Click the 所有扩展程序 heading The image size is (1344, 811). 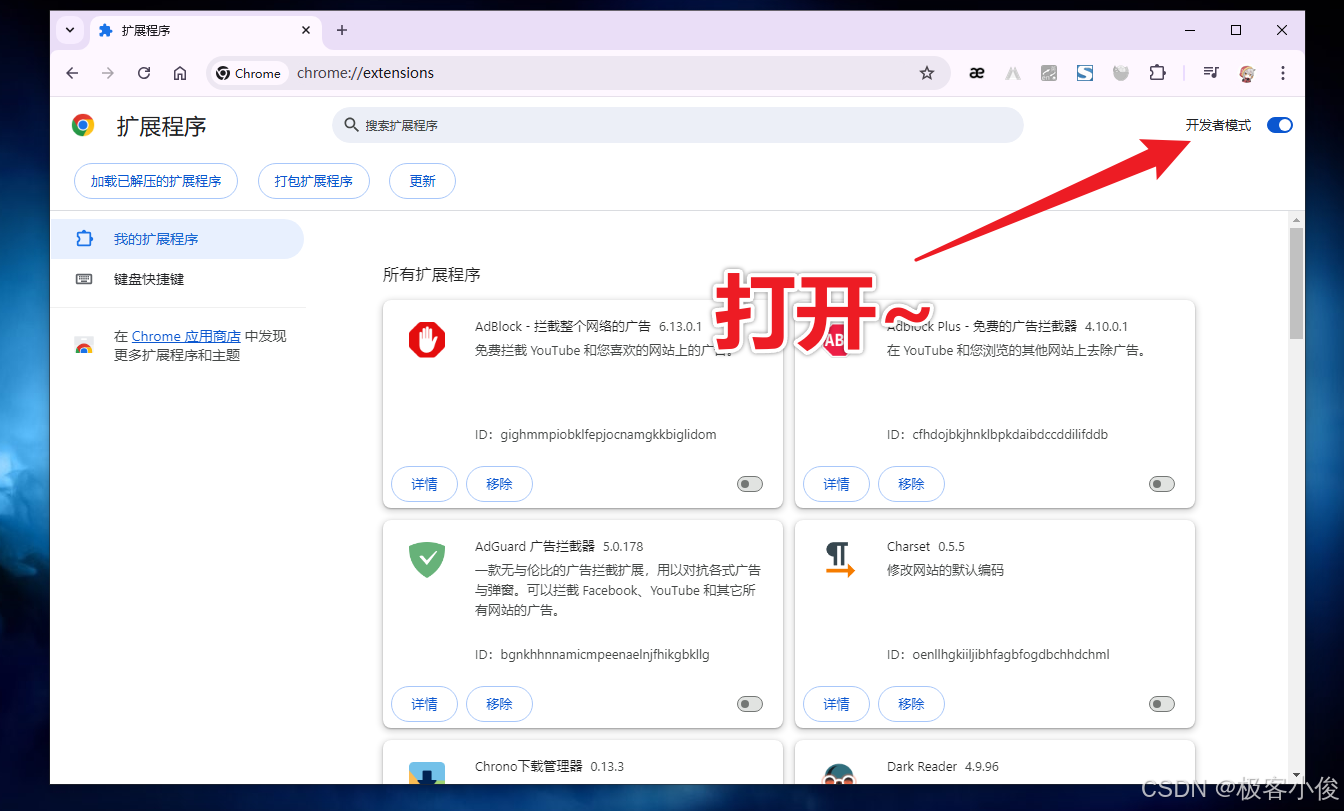pos(432,275)
